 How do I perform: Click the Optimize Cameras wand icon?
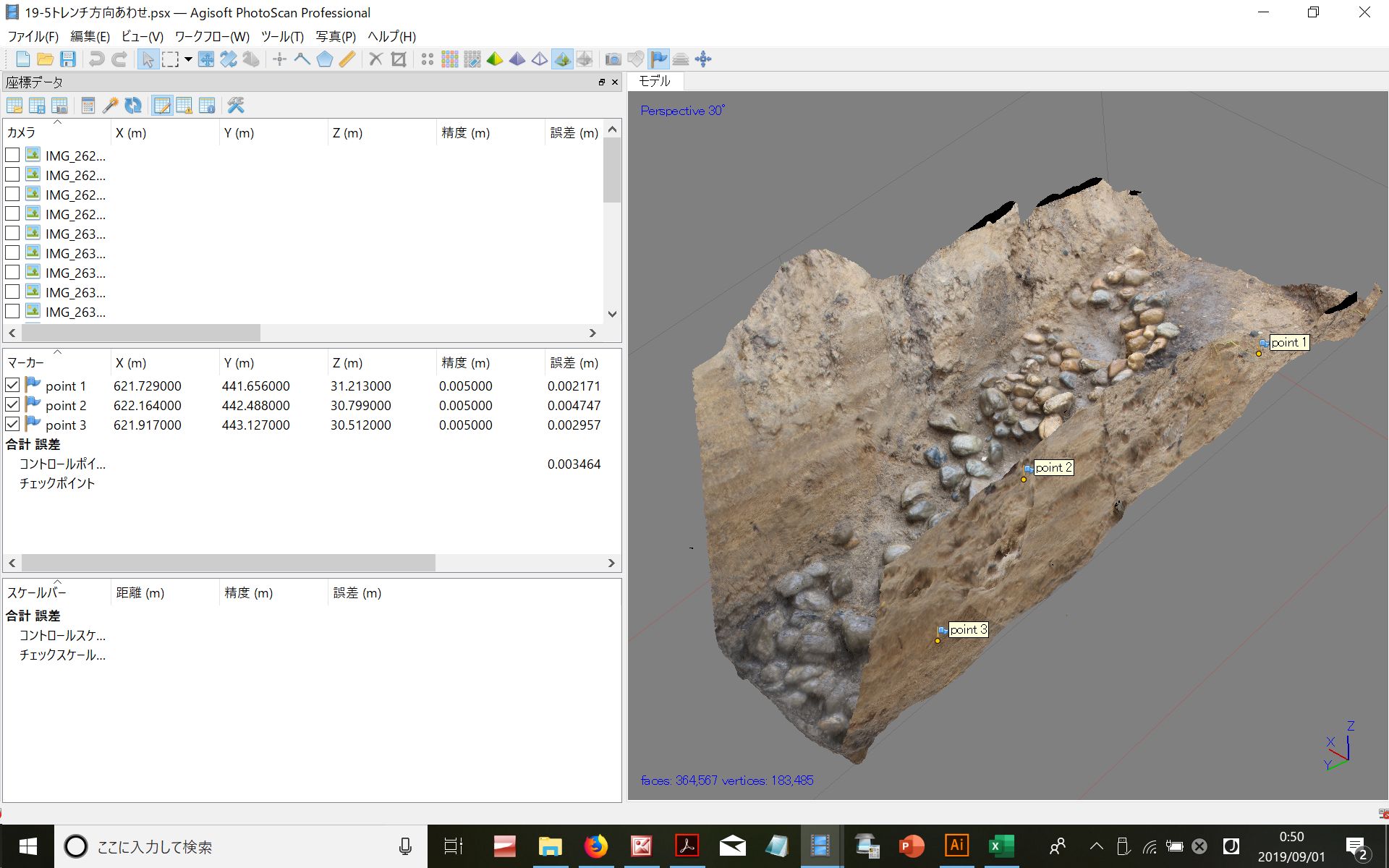coord(111,106)
